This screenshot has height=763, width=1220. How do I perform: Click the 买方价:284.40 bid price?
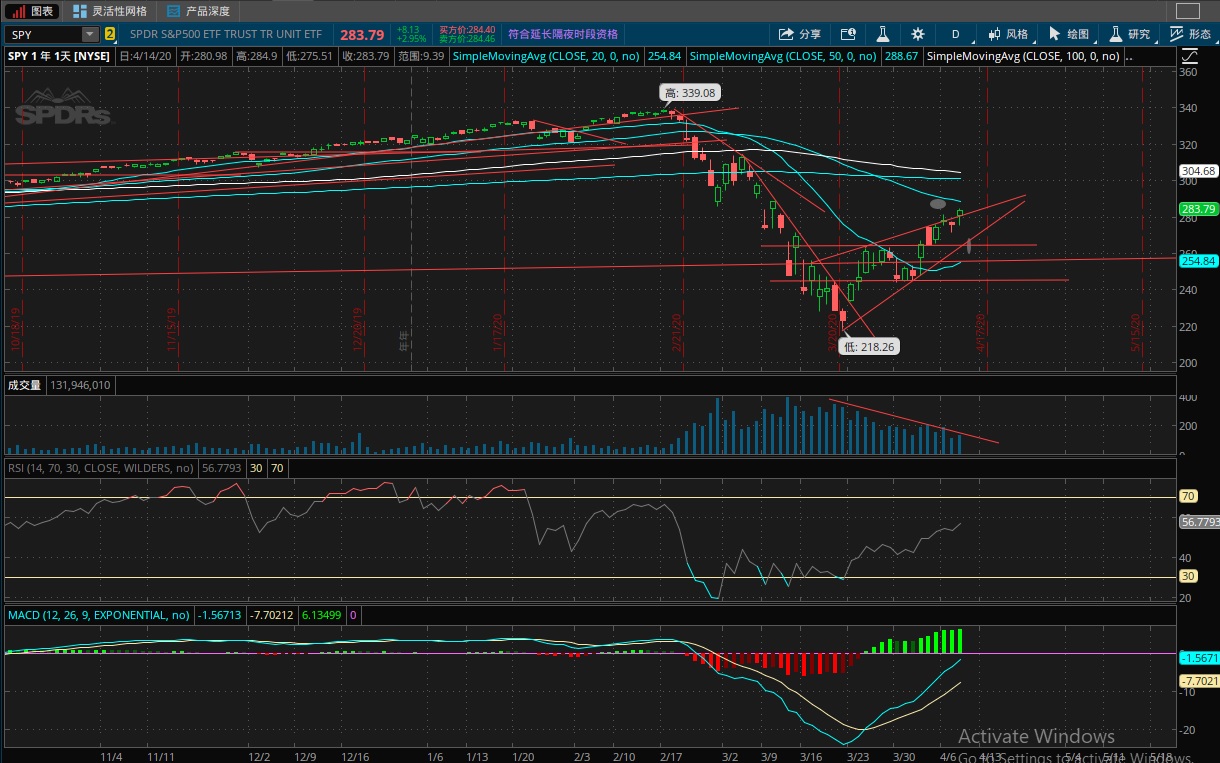[467, 30]
